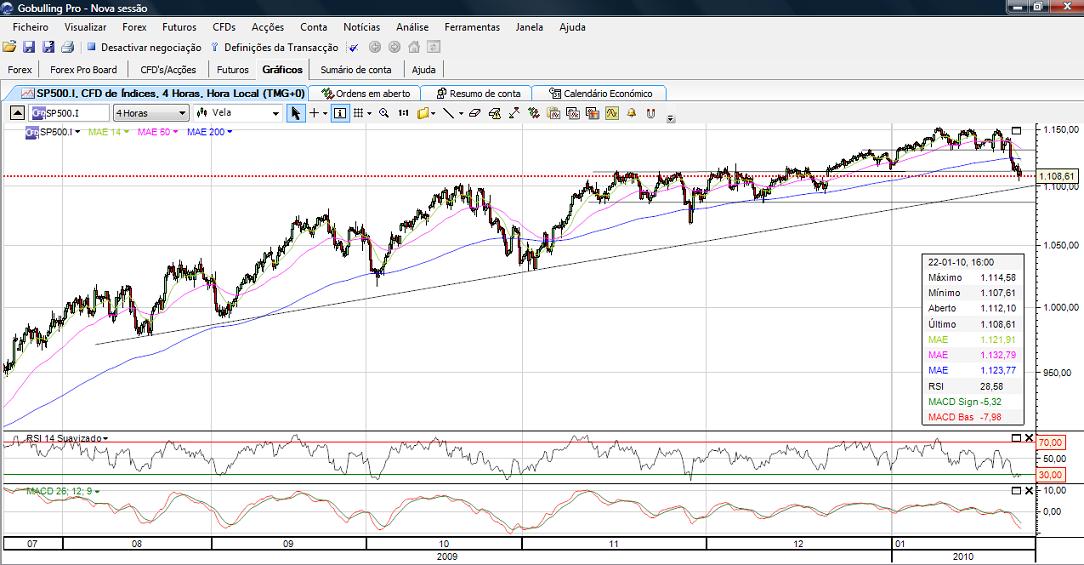The image size is (1084, 565).
Task: Switch to the Forex Pro Board tab
Action: pyautogui.click(x=84, y=69)
